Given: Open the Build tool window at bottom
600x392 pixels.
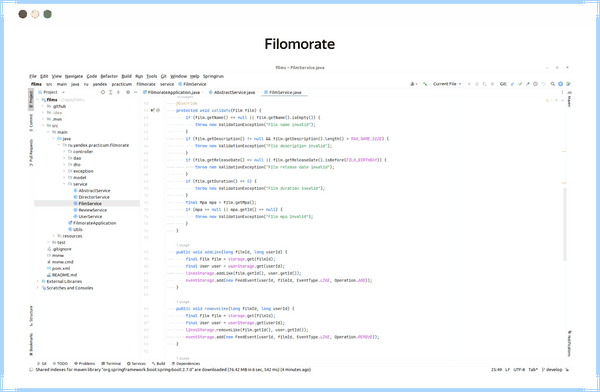Looking at the screenshot, I should (x=158, y=363).
